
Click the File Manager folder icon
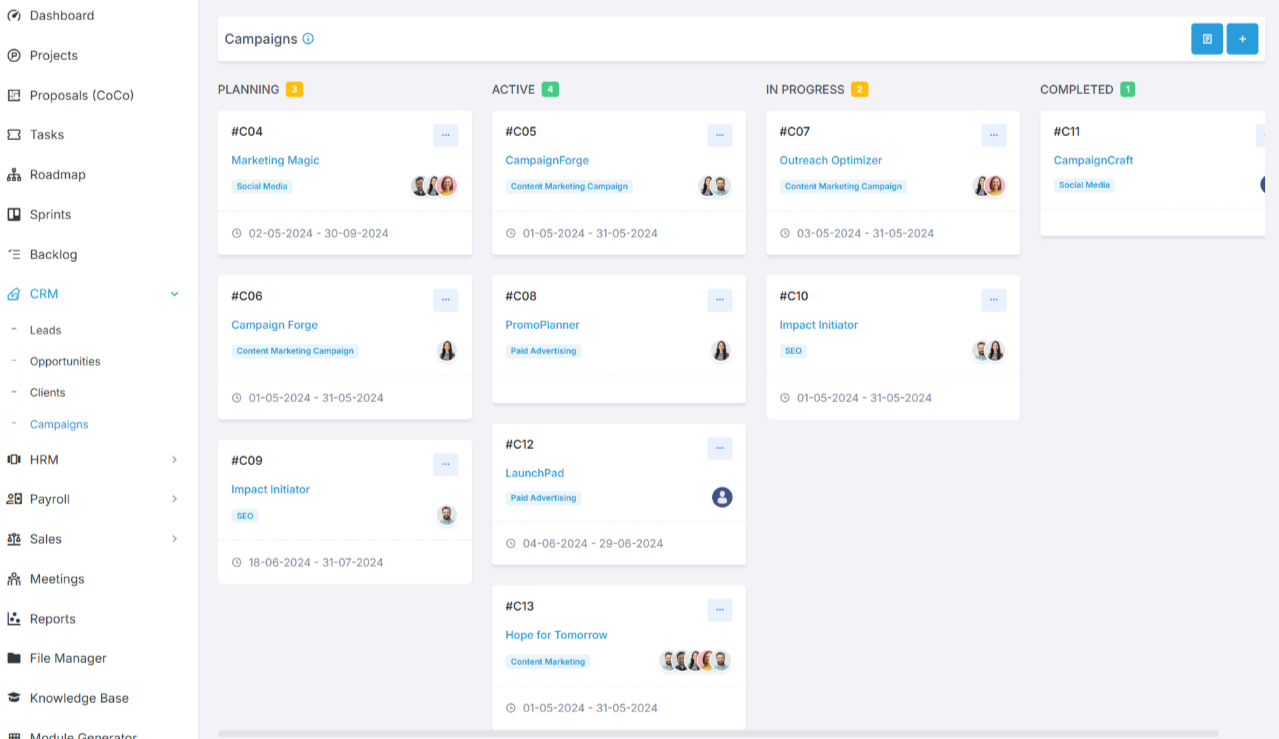point(14,659)
